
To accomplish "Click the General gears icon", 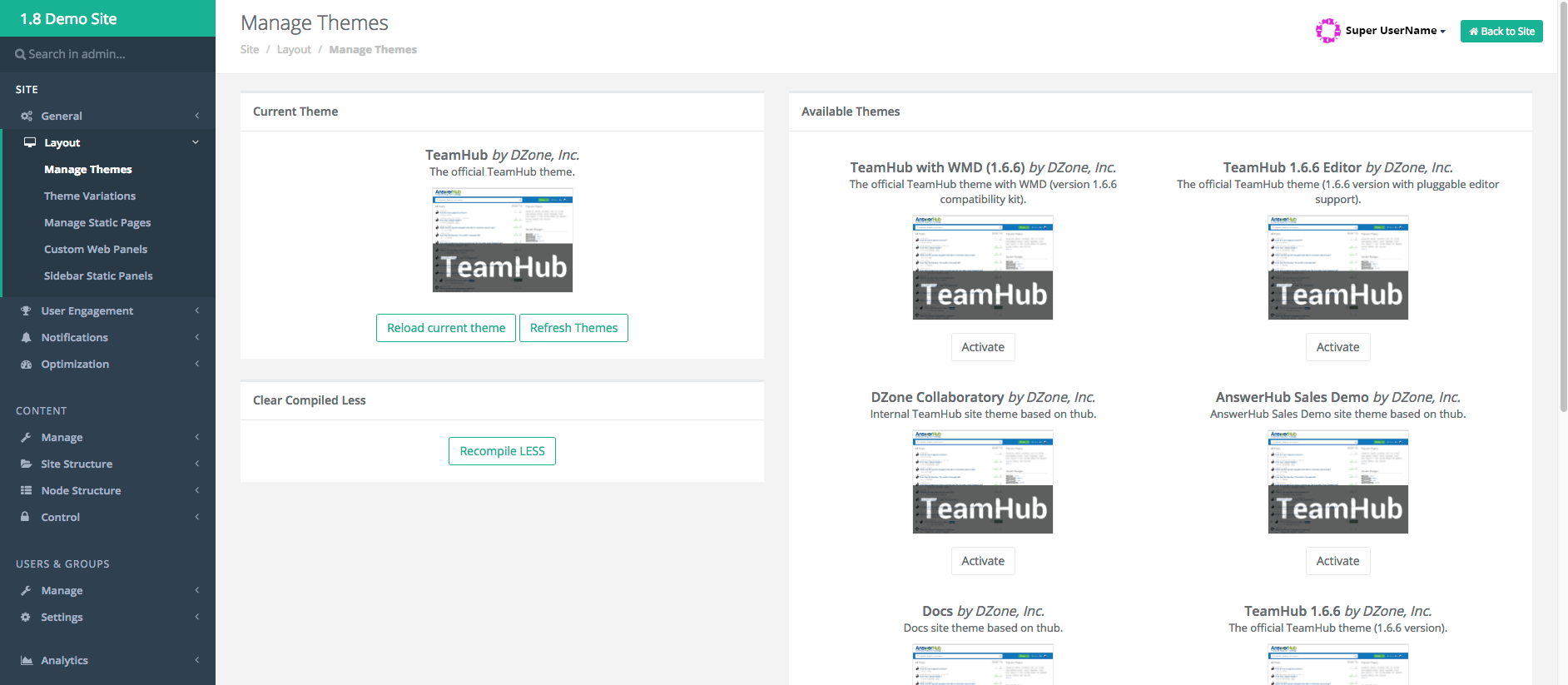I will (x=27, y=116).
